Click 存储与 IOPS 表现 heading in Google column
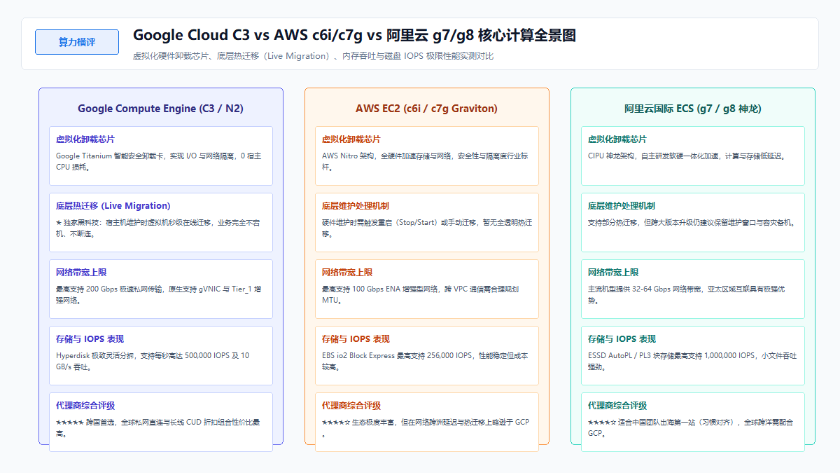This screenshot has height=473, width=840. pyautogui.click(x=89, y=339)
